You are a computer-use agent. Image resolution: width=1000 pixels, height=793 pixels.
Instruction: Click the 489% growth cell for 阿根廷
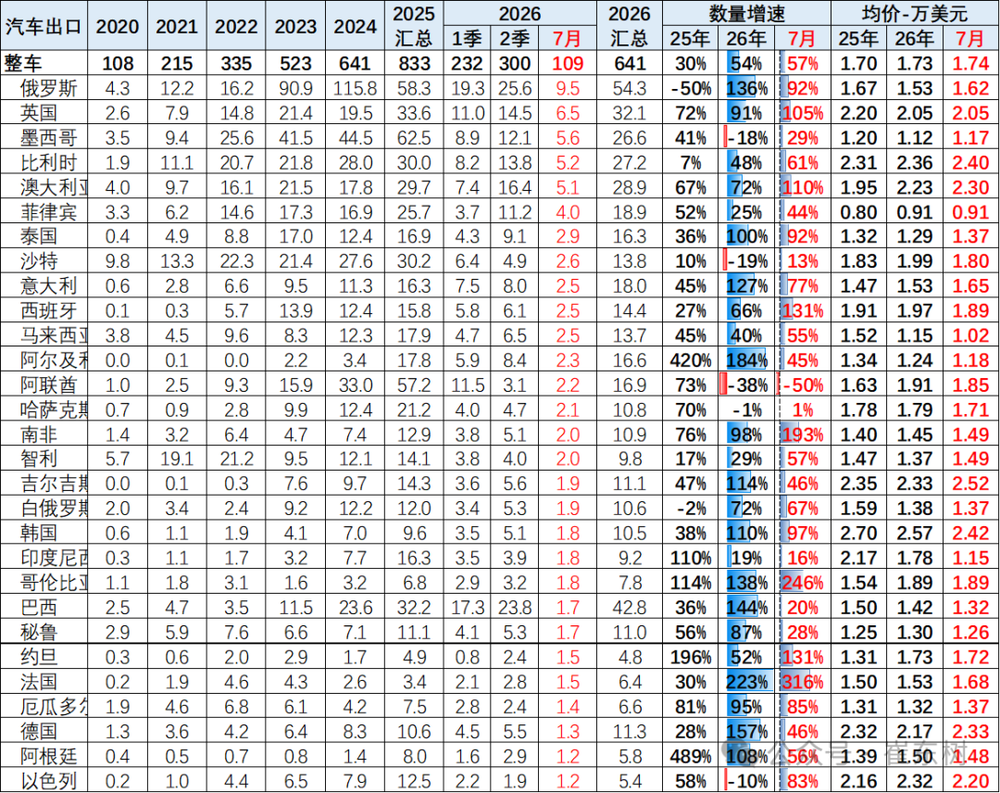click(690, 757)
